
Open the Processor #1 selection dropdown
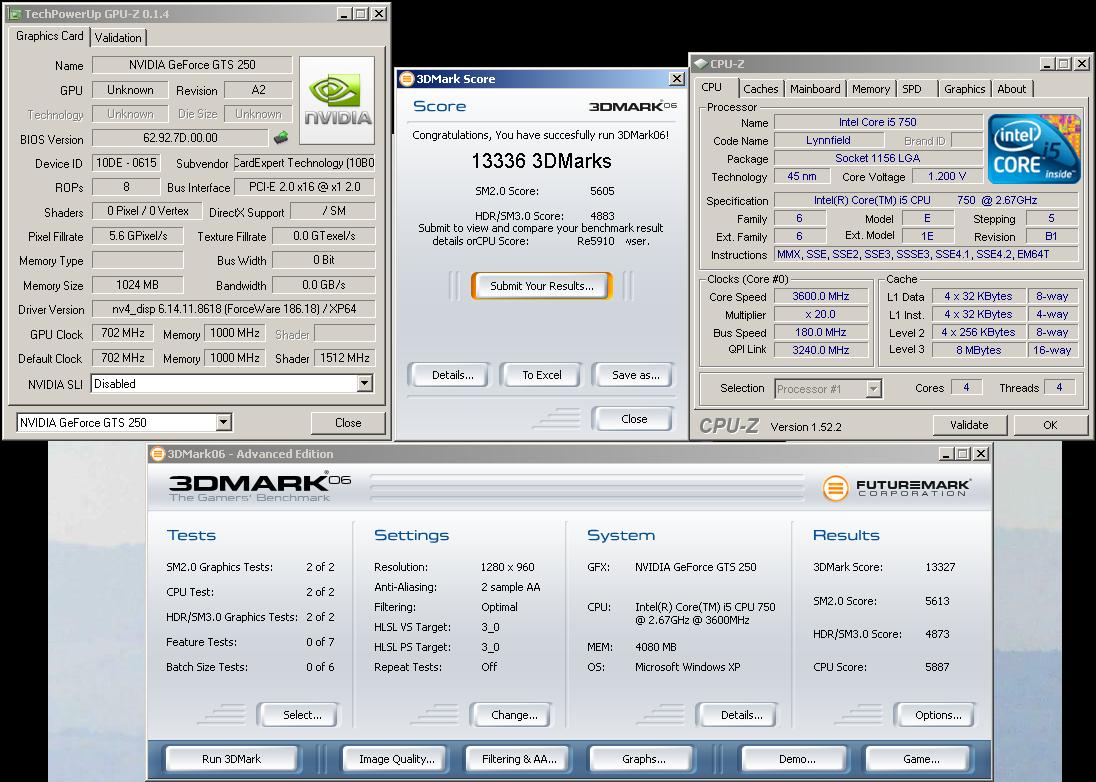point(873,389)
